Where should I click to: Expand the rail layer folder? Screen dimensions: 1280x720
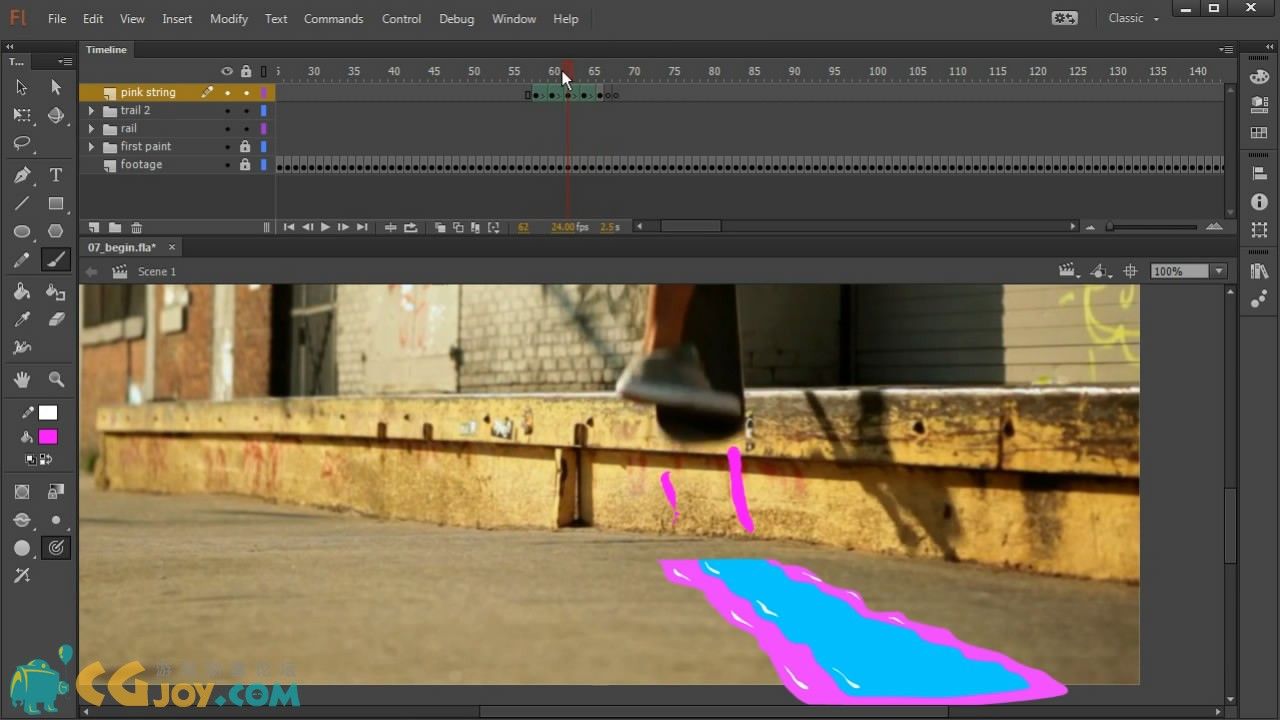click(91, 129)
